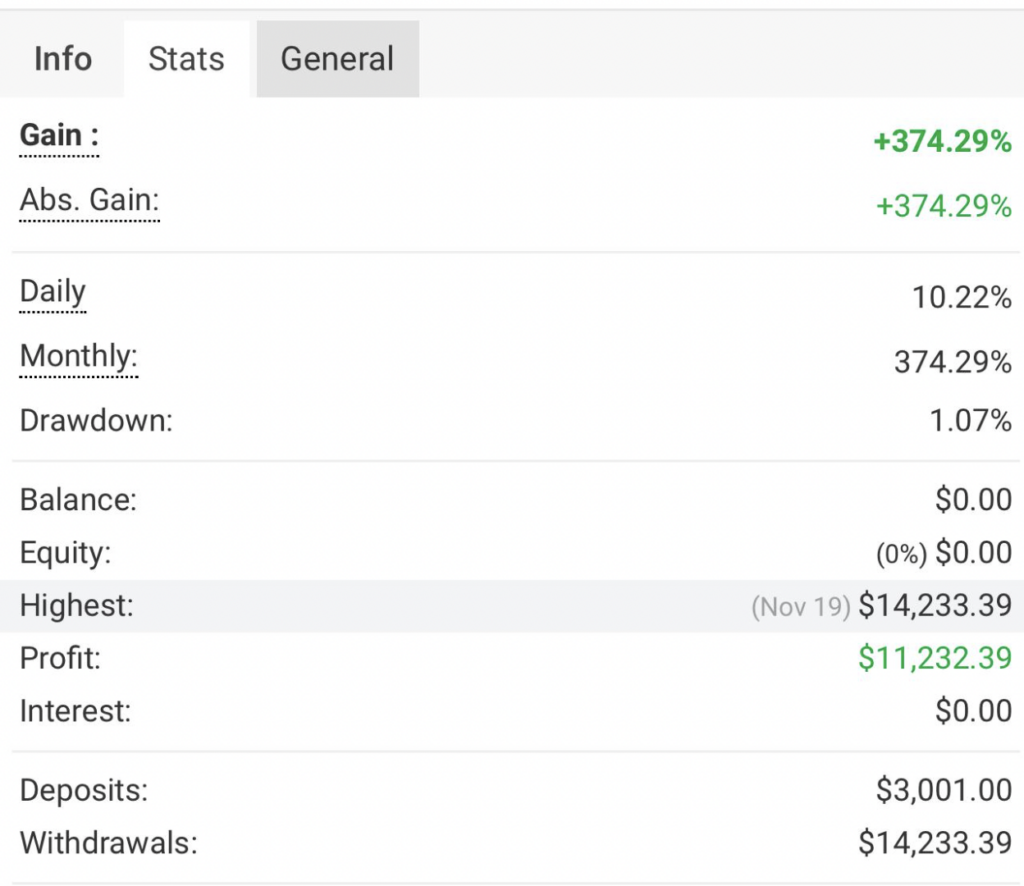The width and height of the screenshot is (1024, 886).
Task: Click the Interest row label
Action: tap(75, 710)
